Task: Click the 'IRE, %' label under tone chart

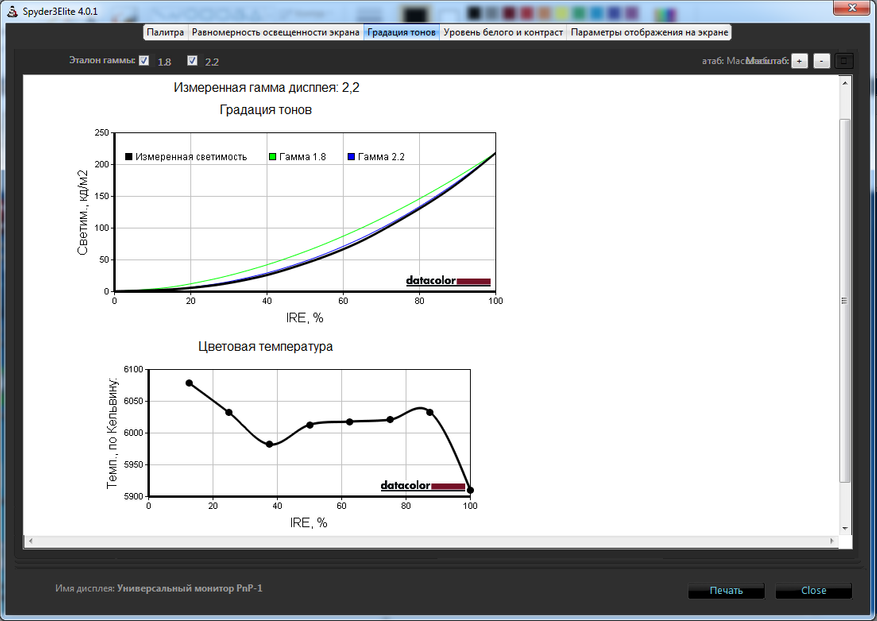Action: (305, 318)
